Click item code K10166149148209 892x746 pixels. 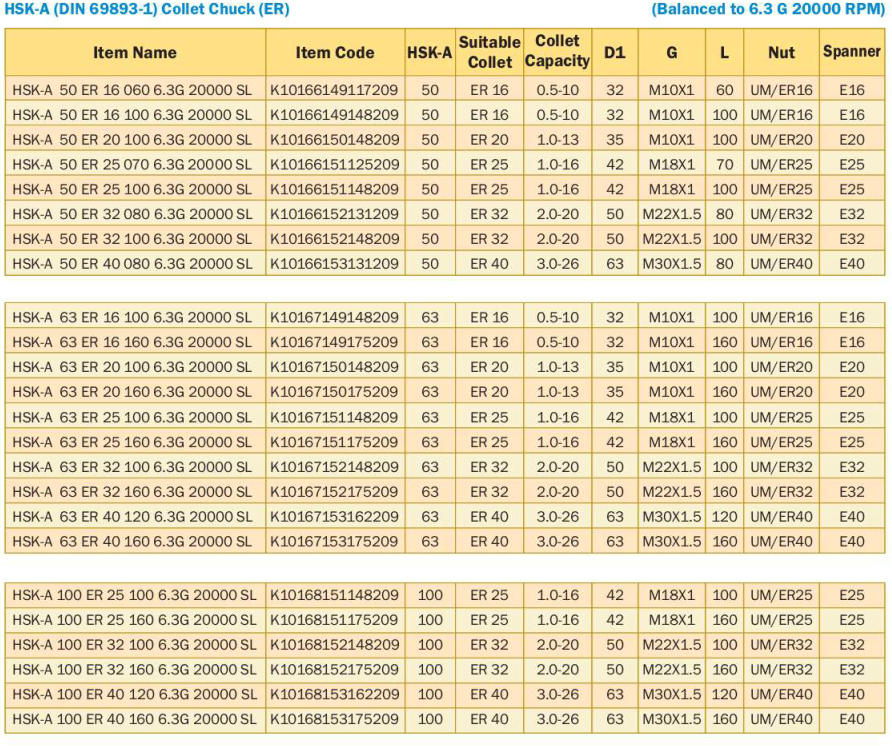(x=334, y=115)
